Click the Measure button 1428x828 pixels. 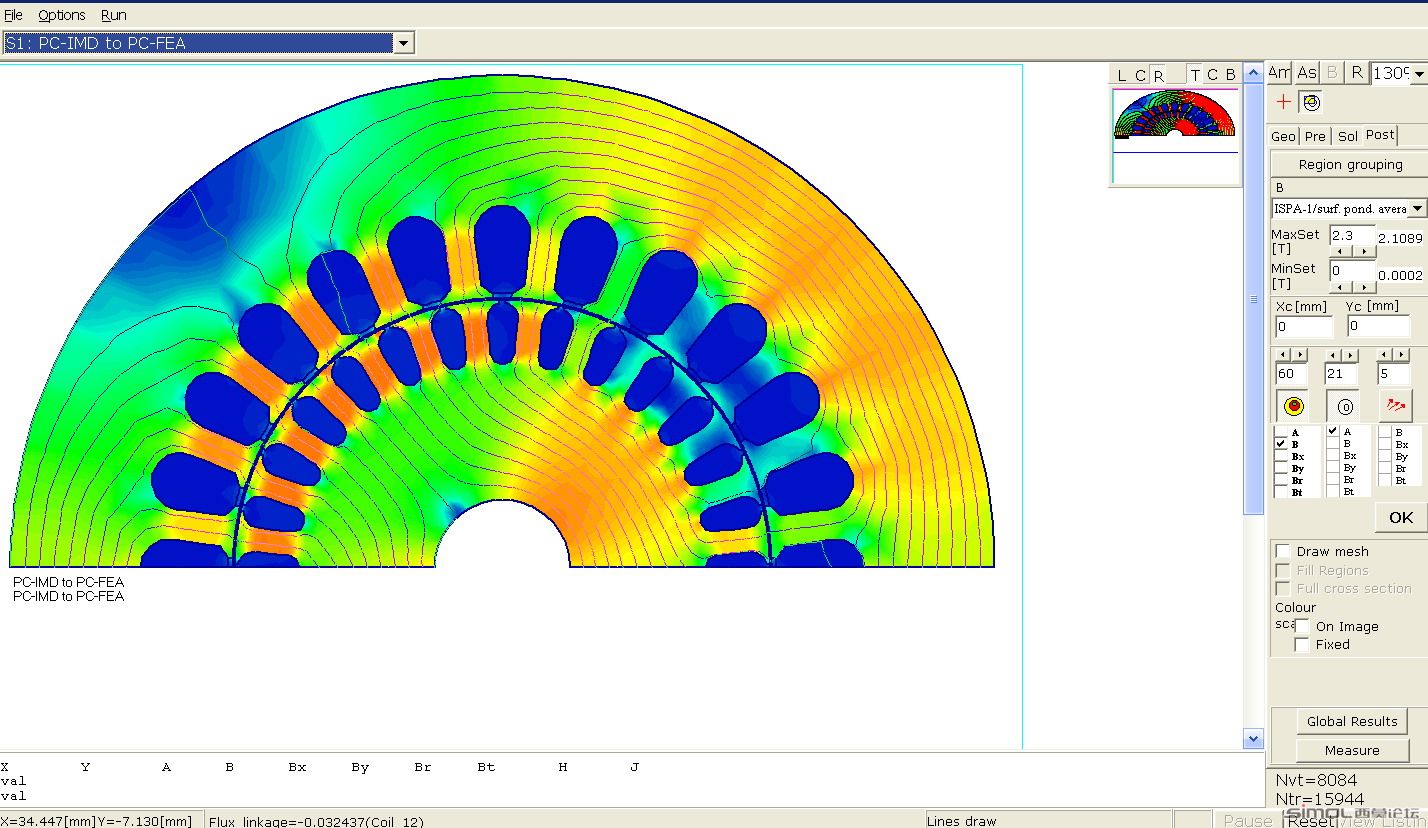1352,750
